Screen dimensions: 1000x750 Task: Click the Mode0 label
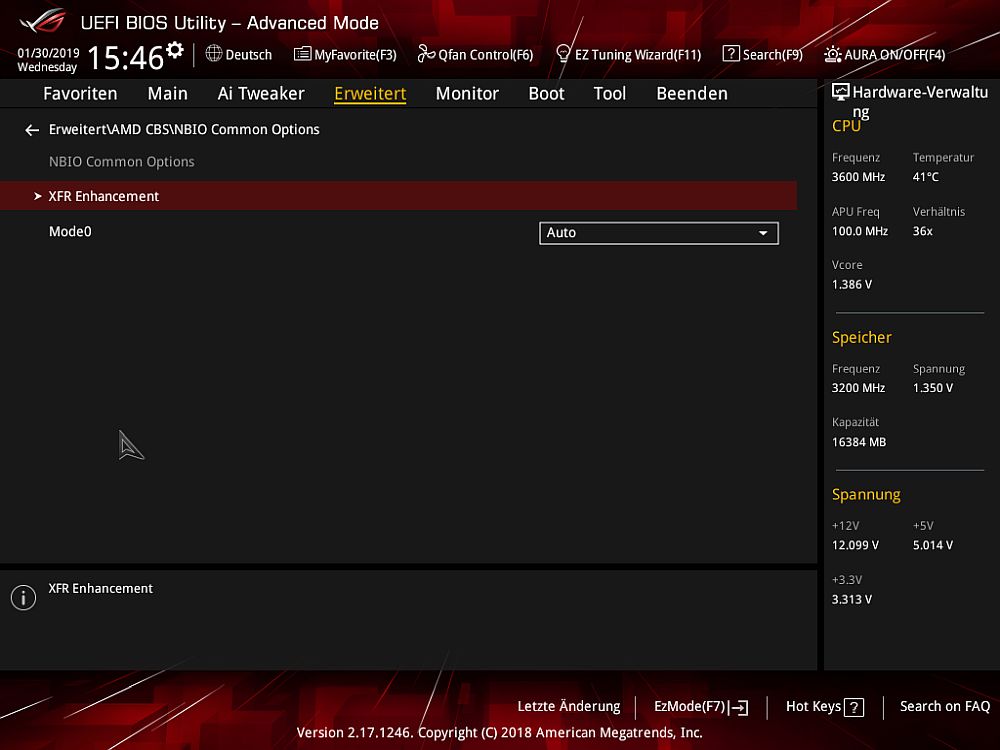coord(70,232)
